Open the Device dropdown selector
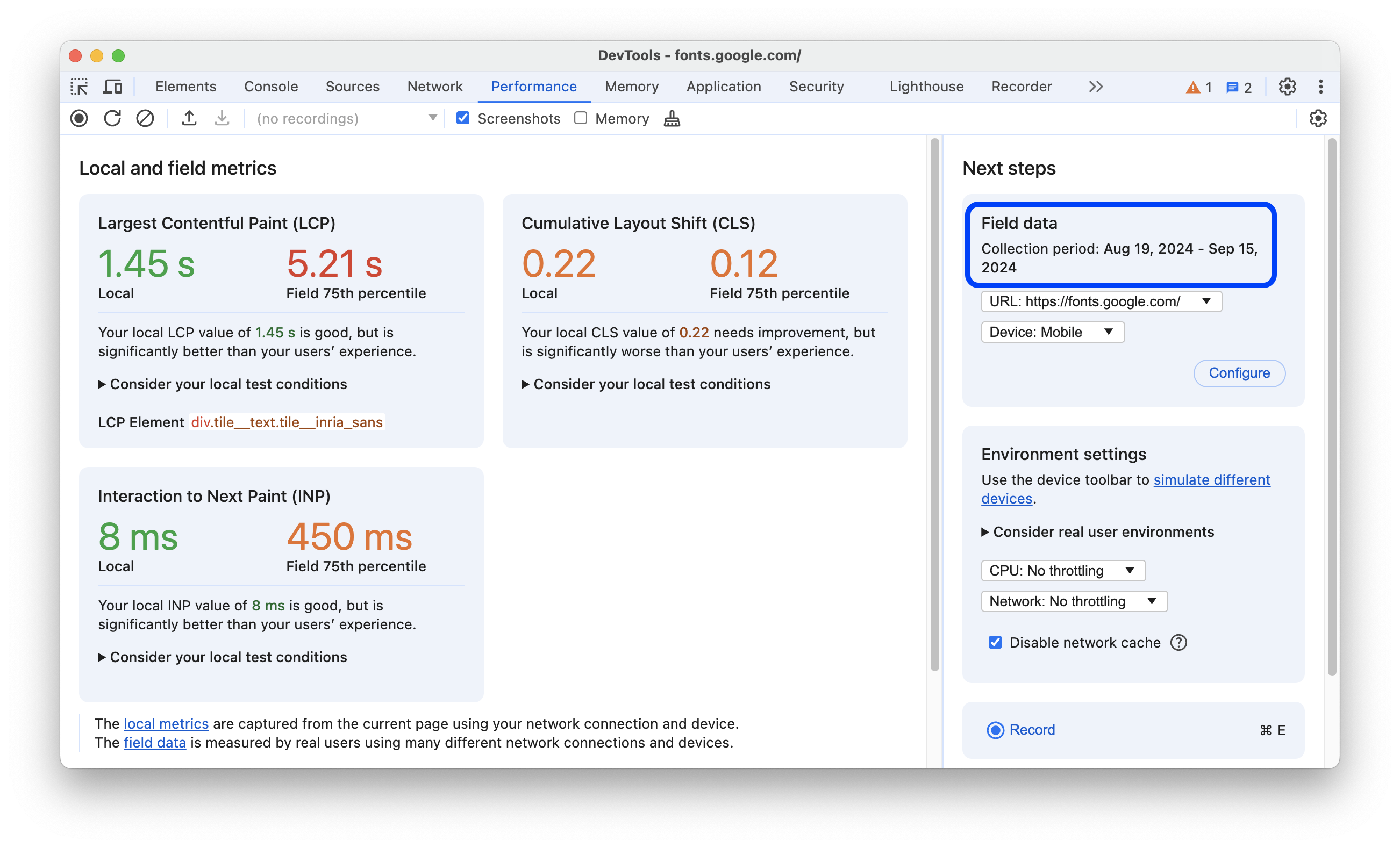Screen dimensions: 1400x848 tap(1050, 332)
